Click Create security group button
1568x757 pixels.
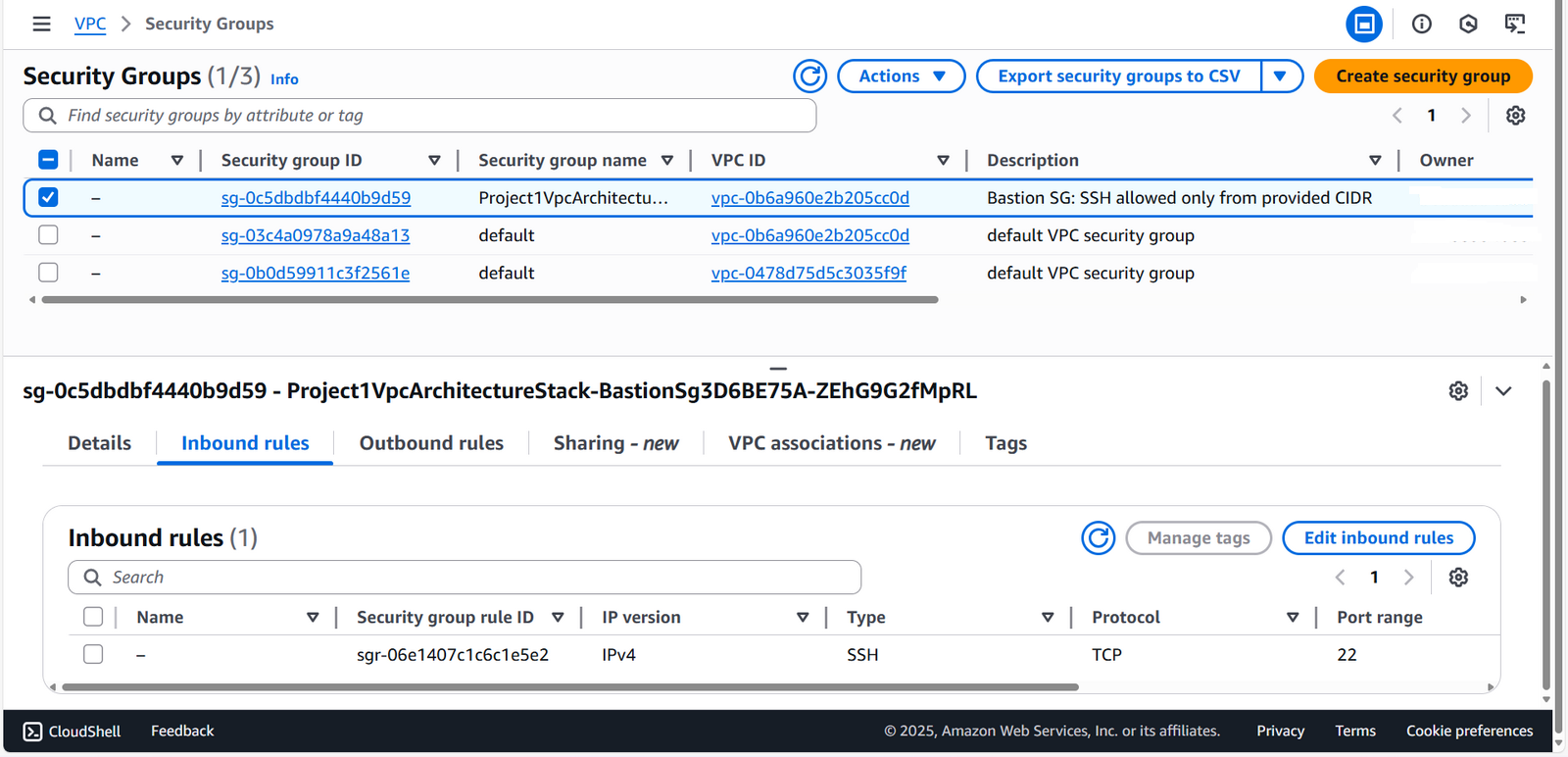coord(1422,76)
